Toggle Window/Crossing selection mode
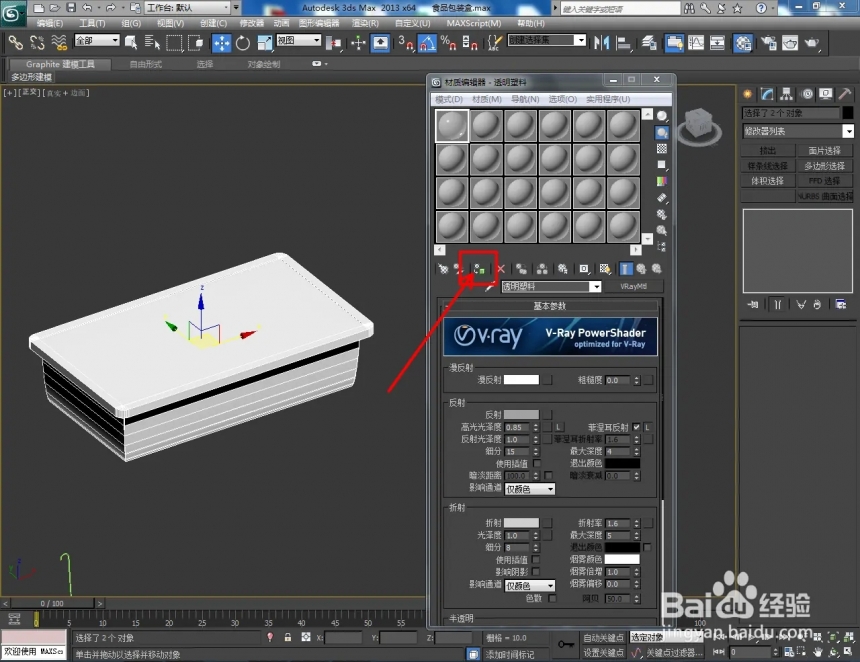Screen dimensions: 860x662 (195, 42)
